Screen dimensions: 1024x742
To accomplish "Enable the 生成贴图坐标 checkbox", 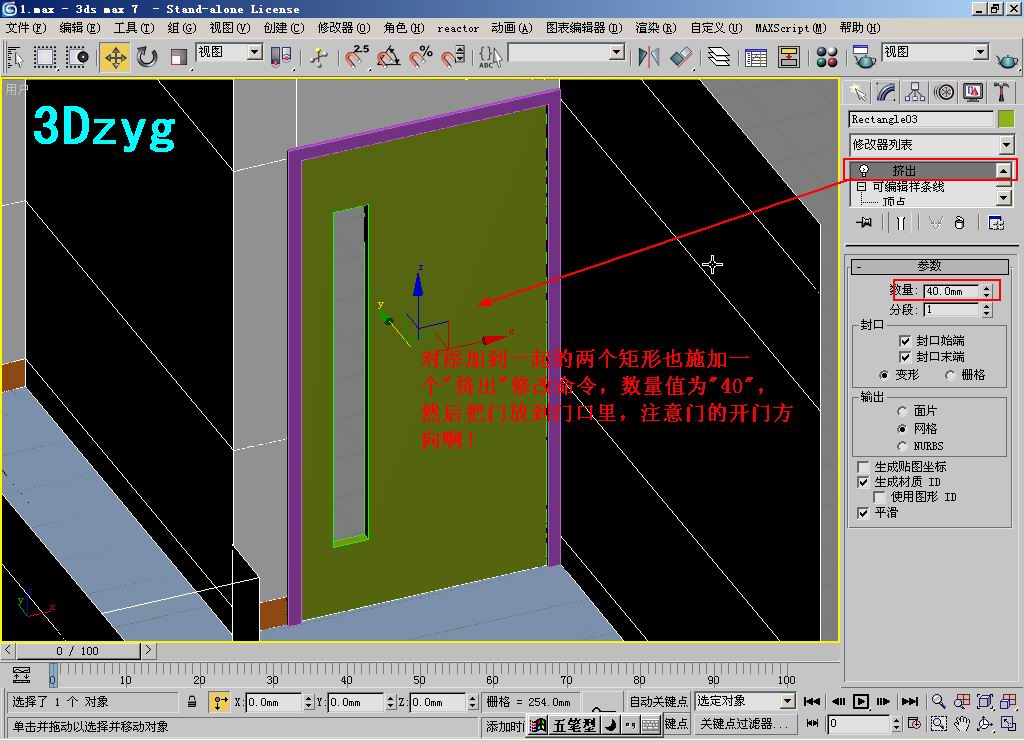I will pos(863,467).
